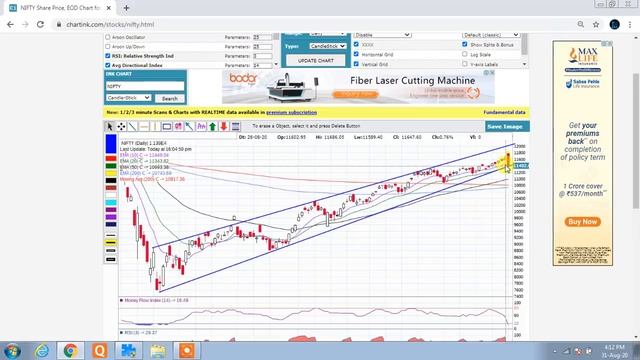This screenshot has height=360, width=640.
Task: Select the arrow pointer tool in chart toolbar
Action: click(x=109, y=127)
